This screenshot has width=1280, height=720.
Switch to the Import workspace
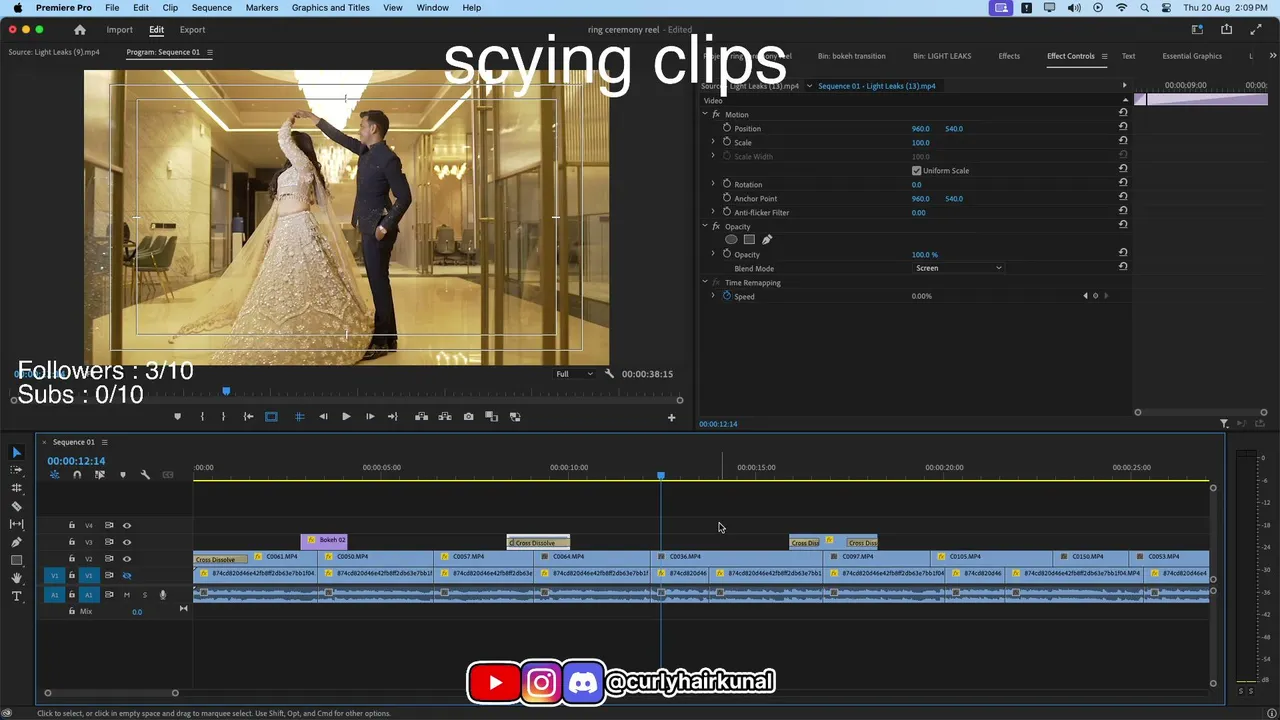(119, 30)
